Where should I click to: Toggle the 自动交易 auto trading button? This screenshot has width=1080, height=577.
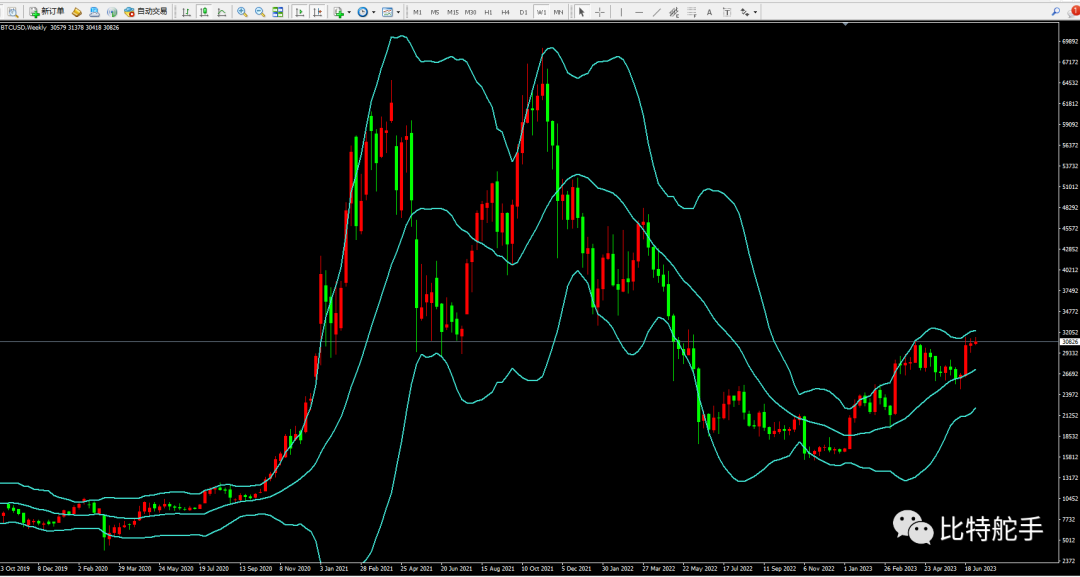(x=146, y=12)
